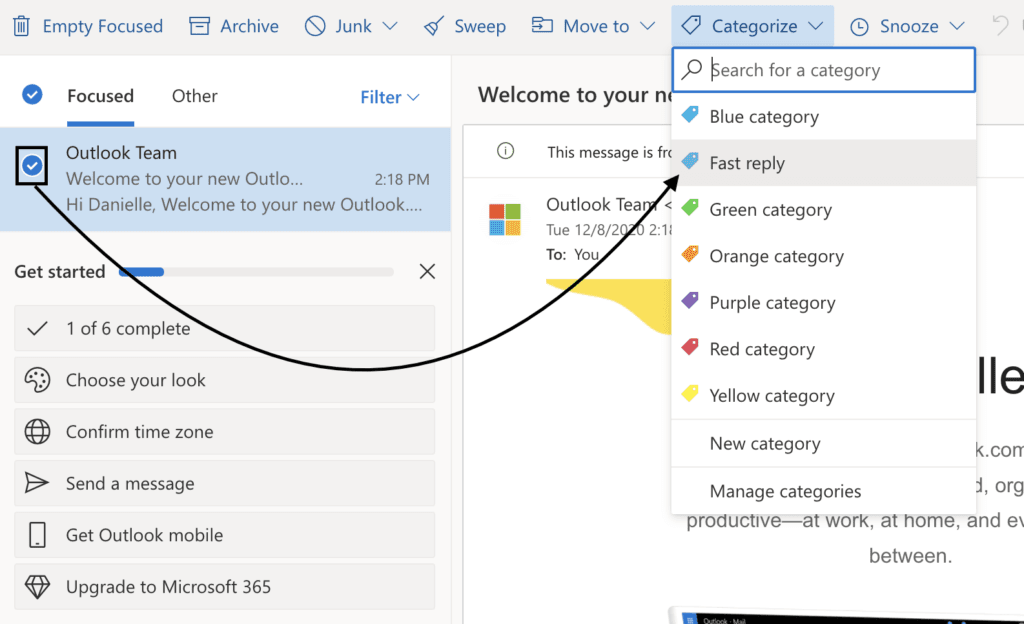Click the paper plane Send a message icon
Screen dimensions: 1024x624
click(37, 484)
